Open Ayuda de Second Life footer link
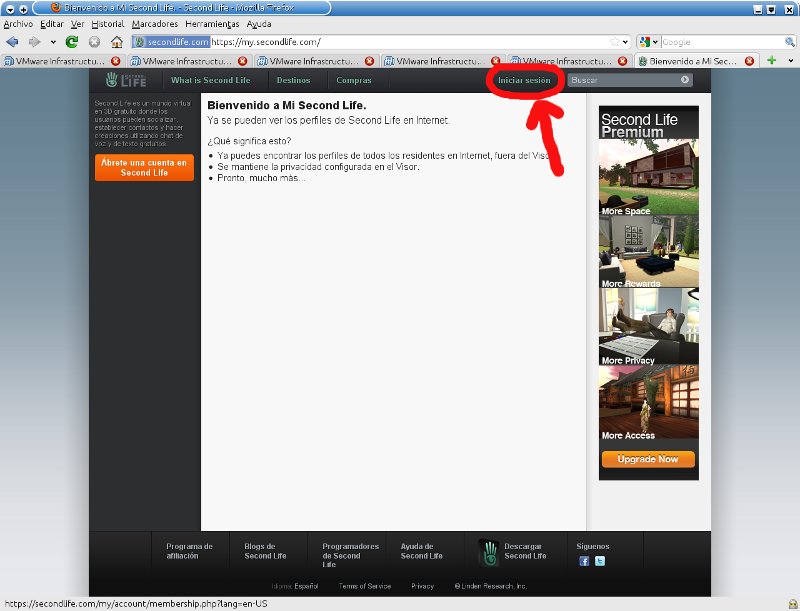This screenshot has width=800, height=611. coord(421,551)
